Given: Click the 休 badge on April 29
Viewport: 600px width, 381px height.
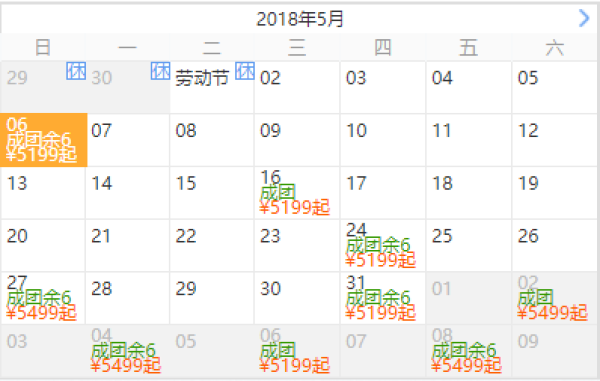Looking at the screenshot, I should pyautogui.click(x=76, y=71).
